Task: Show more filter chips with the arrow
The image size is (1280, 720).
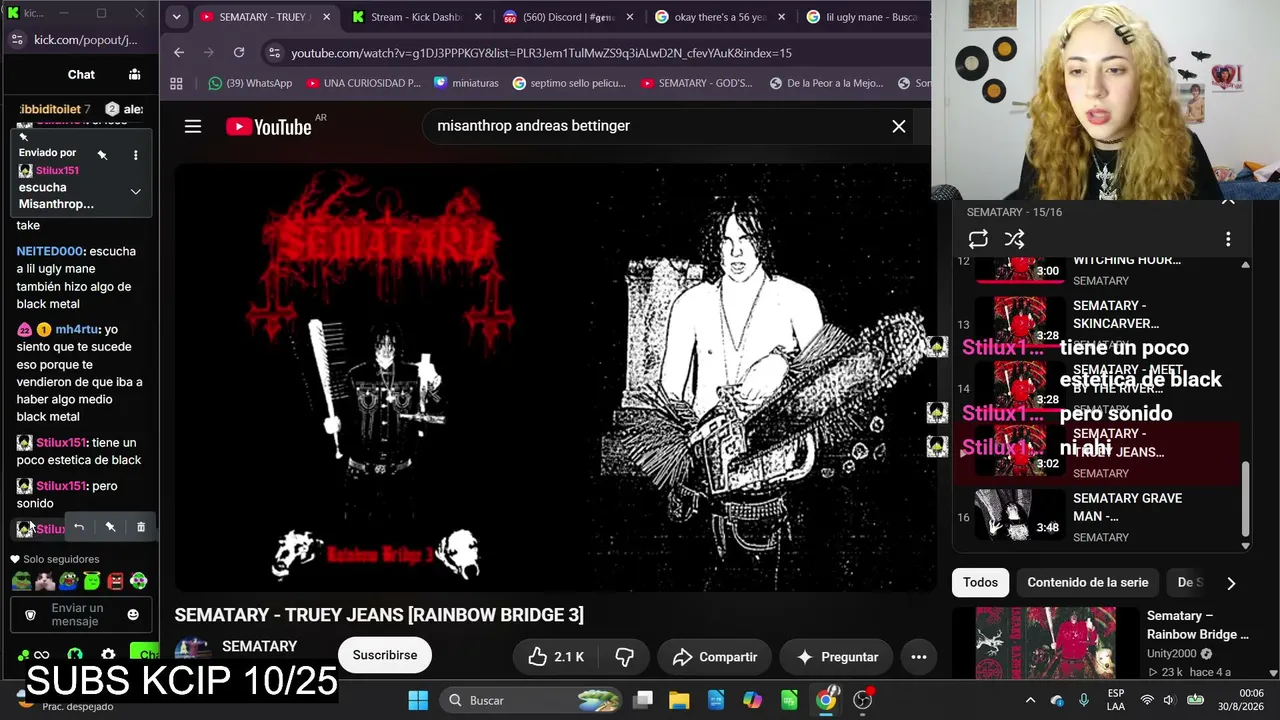Action: click(1231, 583)
